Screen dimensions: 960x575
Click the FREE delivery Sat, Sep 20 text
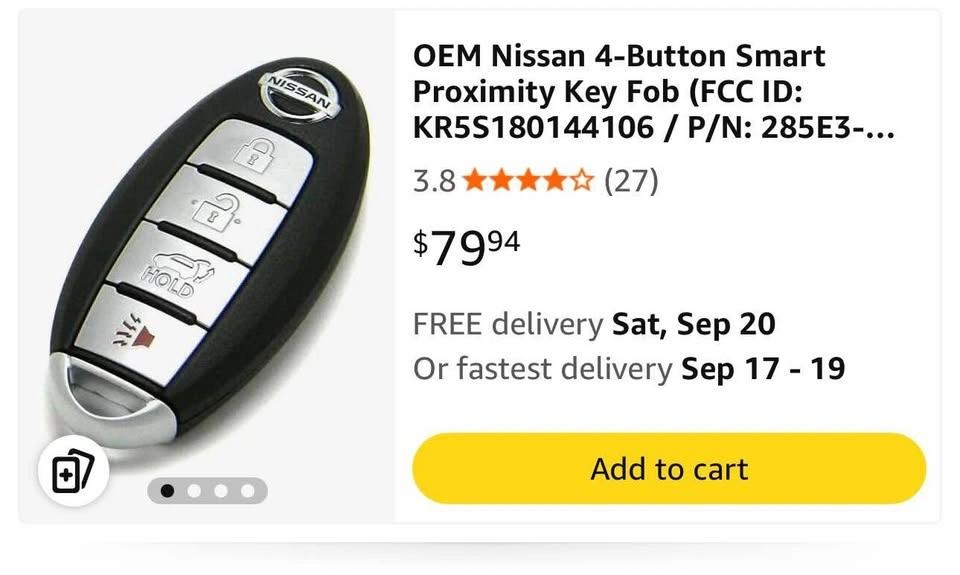[x=594, y=324]
